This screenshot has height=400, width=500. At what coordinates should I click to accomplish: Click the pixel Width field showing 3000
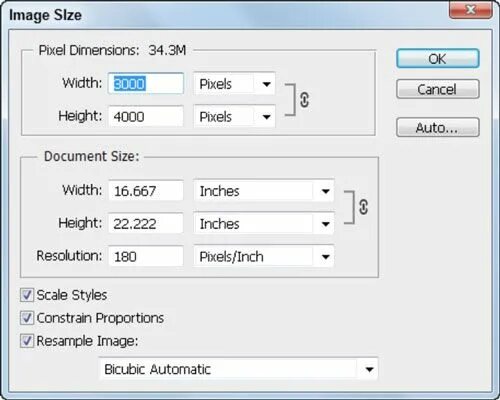click(146, 83)
